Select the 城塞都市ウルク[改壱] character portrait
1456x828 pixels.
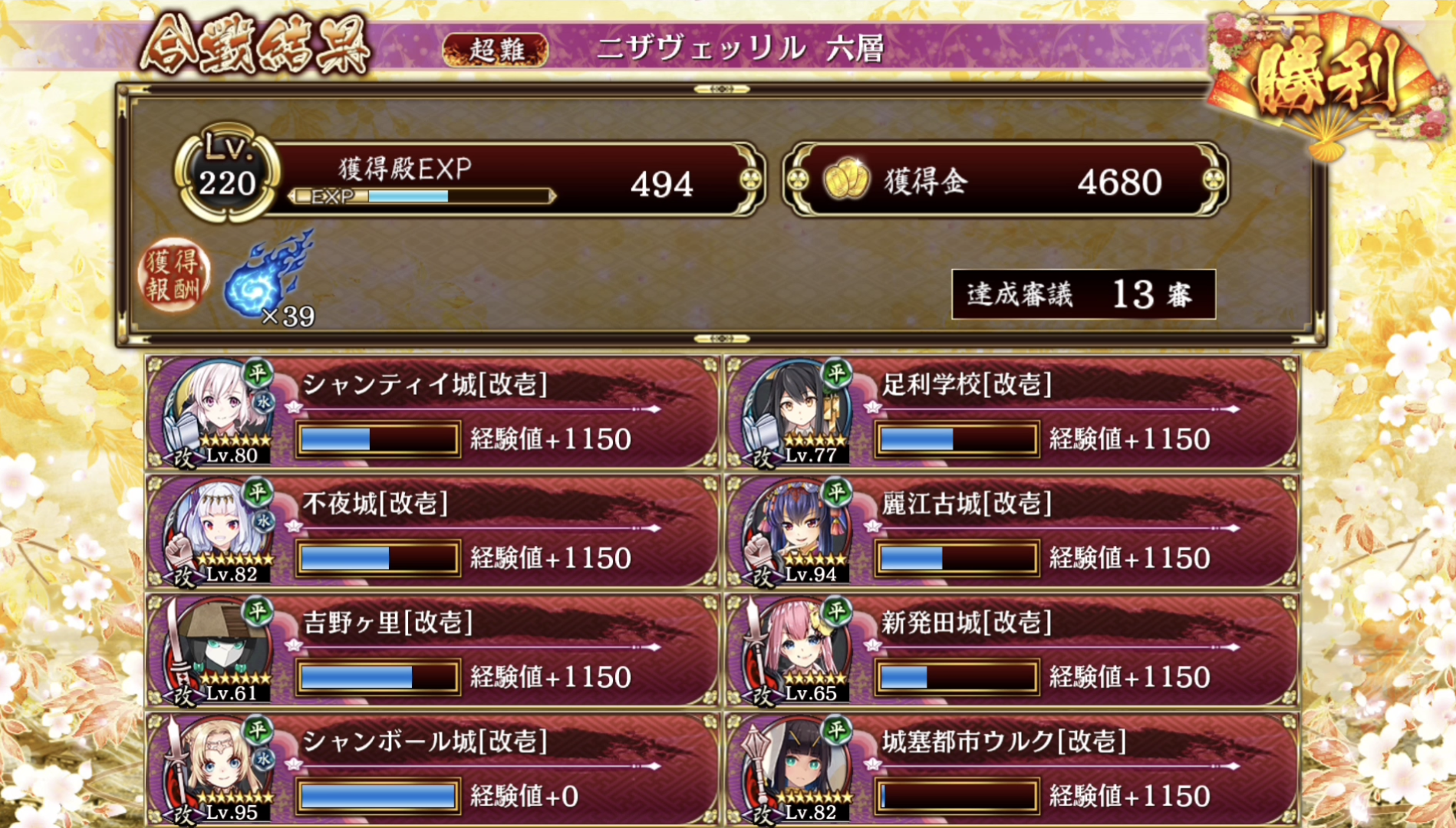(798, 769)
